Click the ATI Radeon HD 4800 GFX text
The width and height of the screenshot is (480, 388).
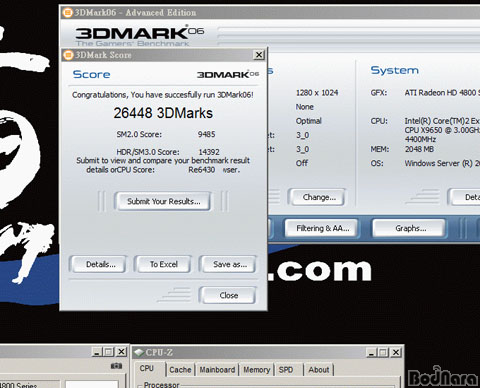click(x=442, y=93)
